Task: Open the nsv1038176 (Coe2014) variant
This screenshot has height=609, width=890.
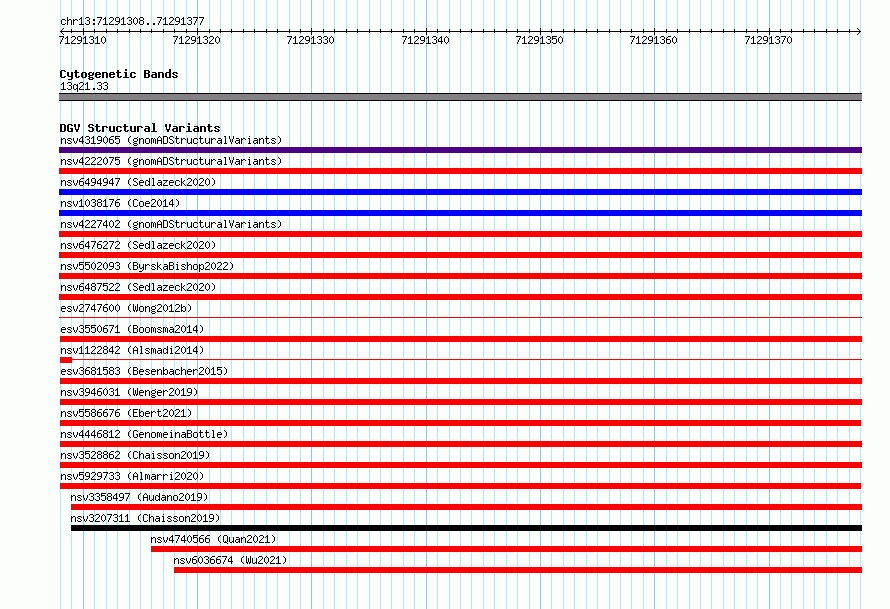Action: point(120,203)
